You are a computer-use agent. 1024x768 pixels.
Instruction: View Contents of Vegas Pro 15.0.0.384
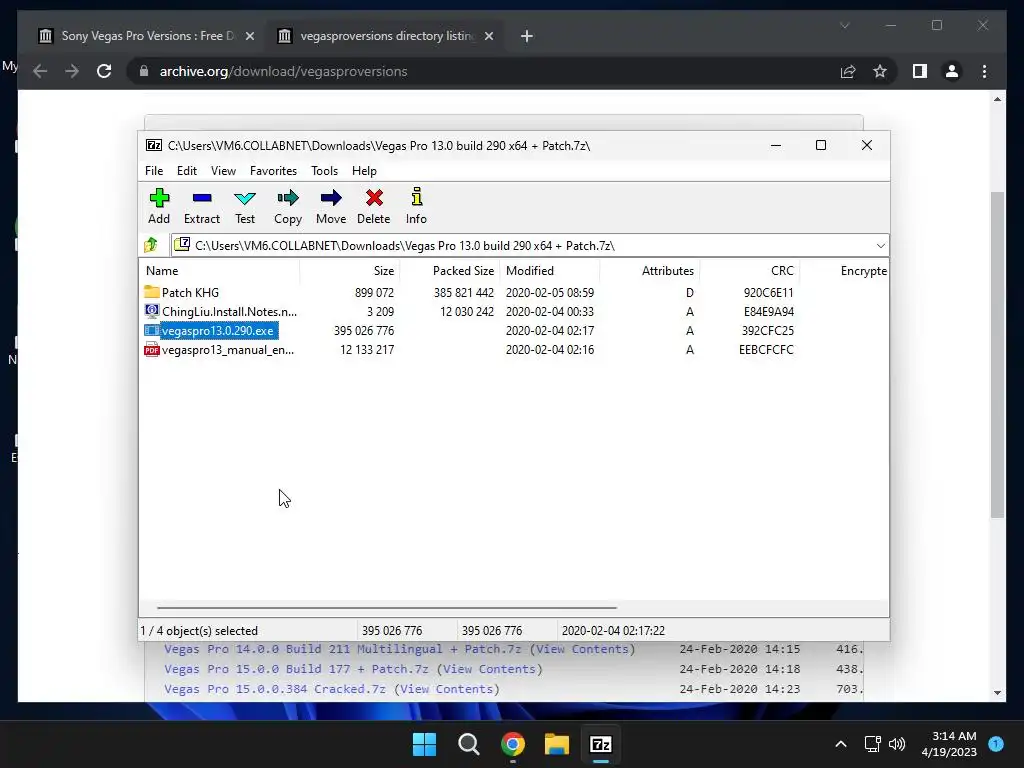click(447, 689)
